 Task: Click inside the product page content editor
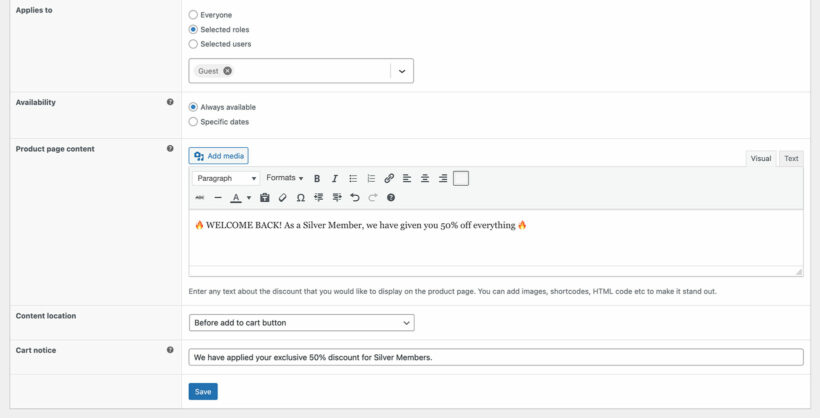click(x=496, y=238)
